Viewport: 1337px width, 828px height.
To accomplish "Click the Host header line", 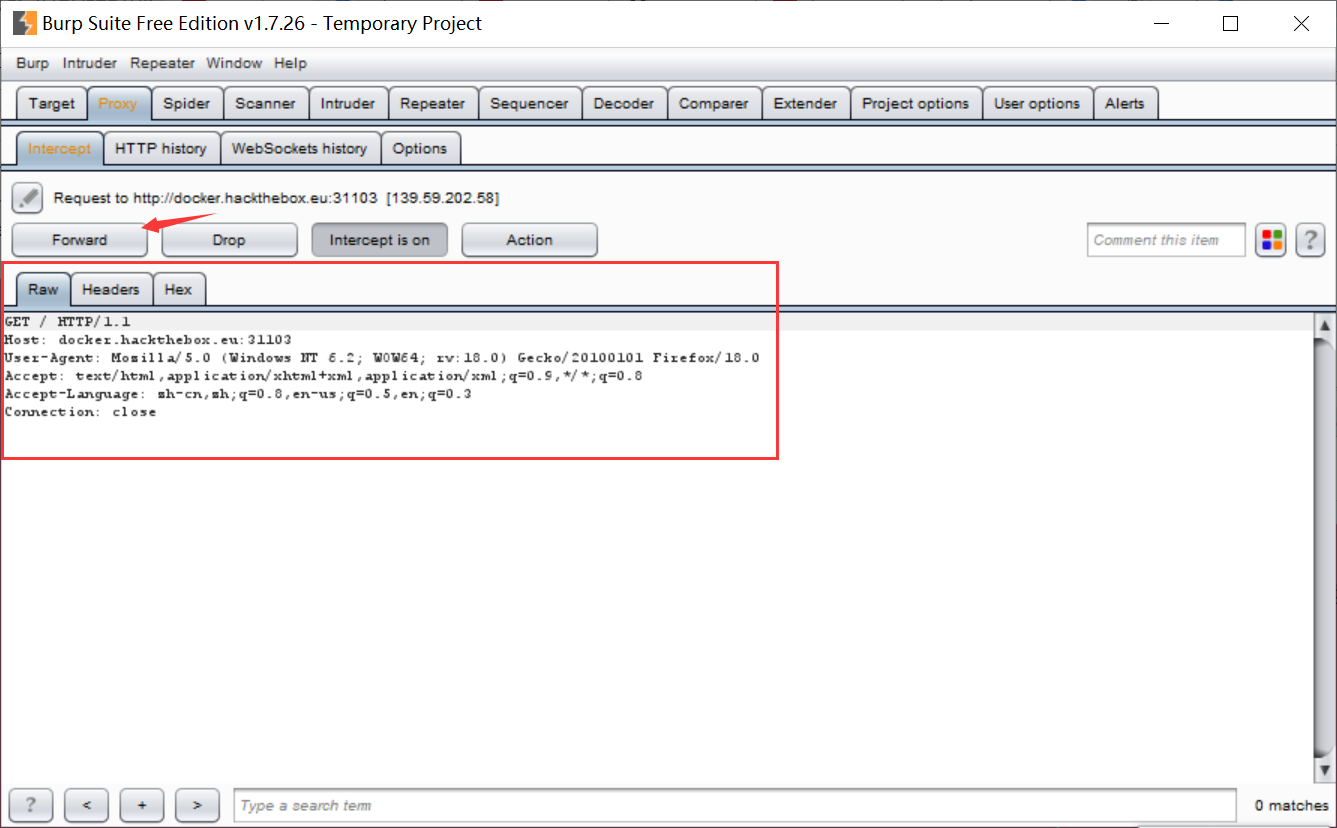I will coord(148,340).
